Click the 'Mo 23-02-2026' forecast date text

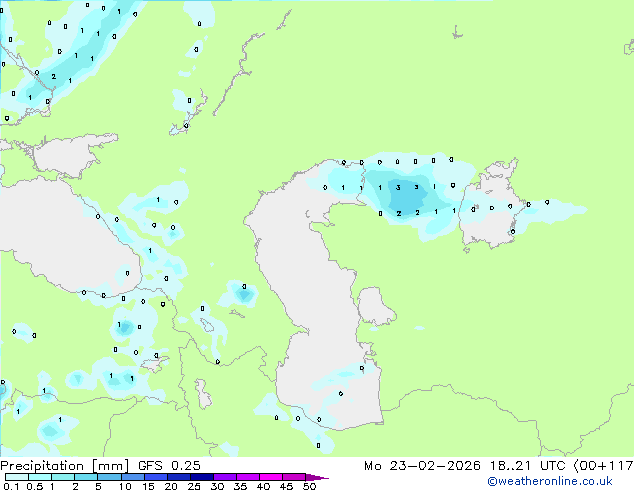[x=422, y=466]
